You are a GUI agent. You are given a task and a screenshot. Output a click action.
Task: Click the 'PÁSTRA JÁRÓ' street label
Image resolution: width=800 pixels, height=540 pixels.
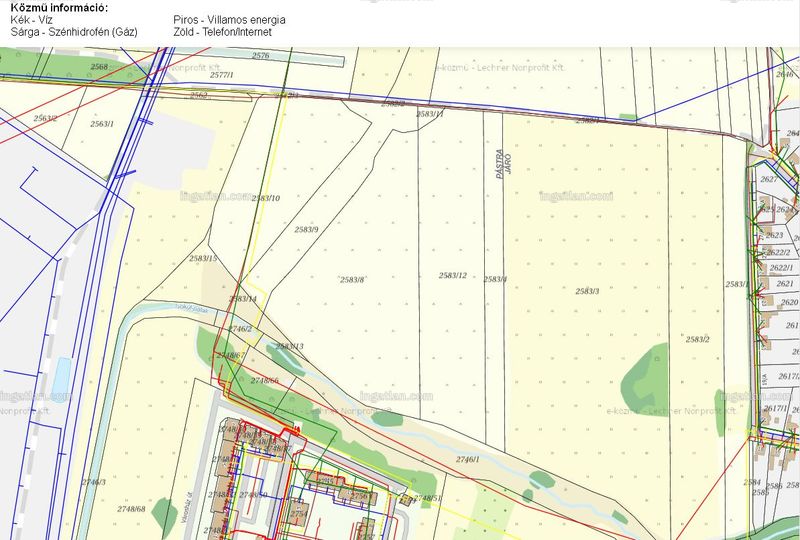click(x=504, y=164)
